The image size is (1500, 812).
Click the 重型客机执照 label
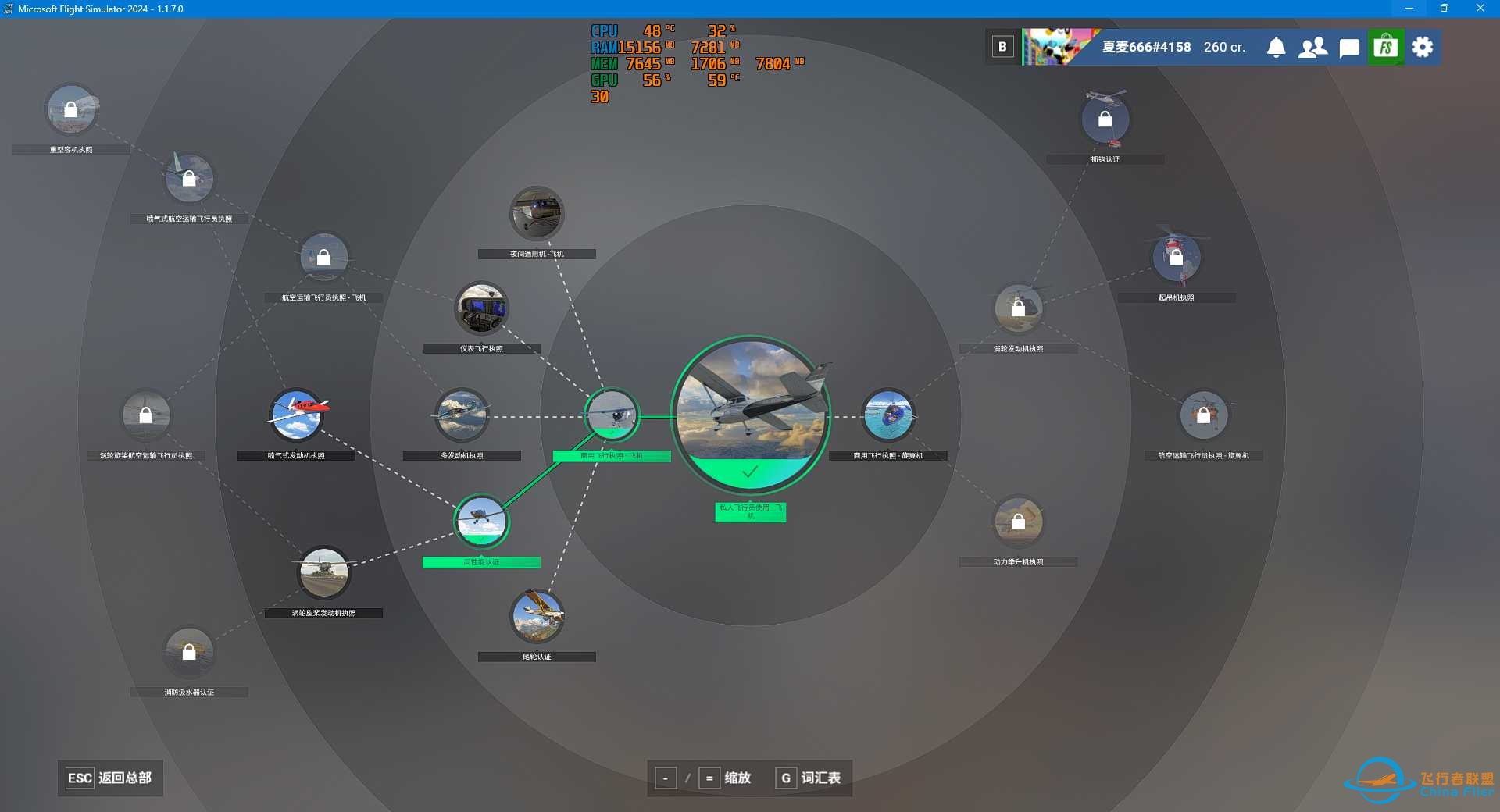tap(71, 150)
